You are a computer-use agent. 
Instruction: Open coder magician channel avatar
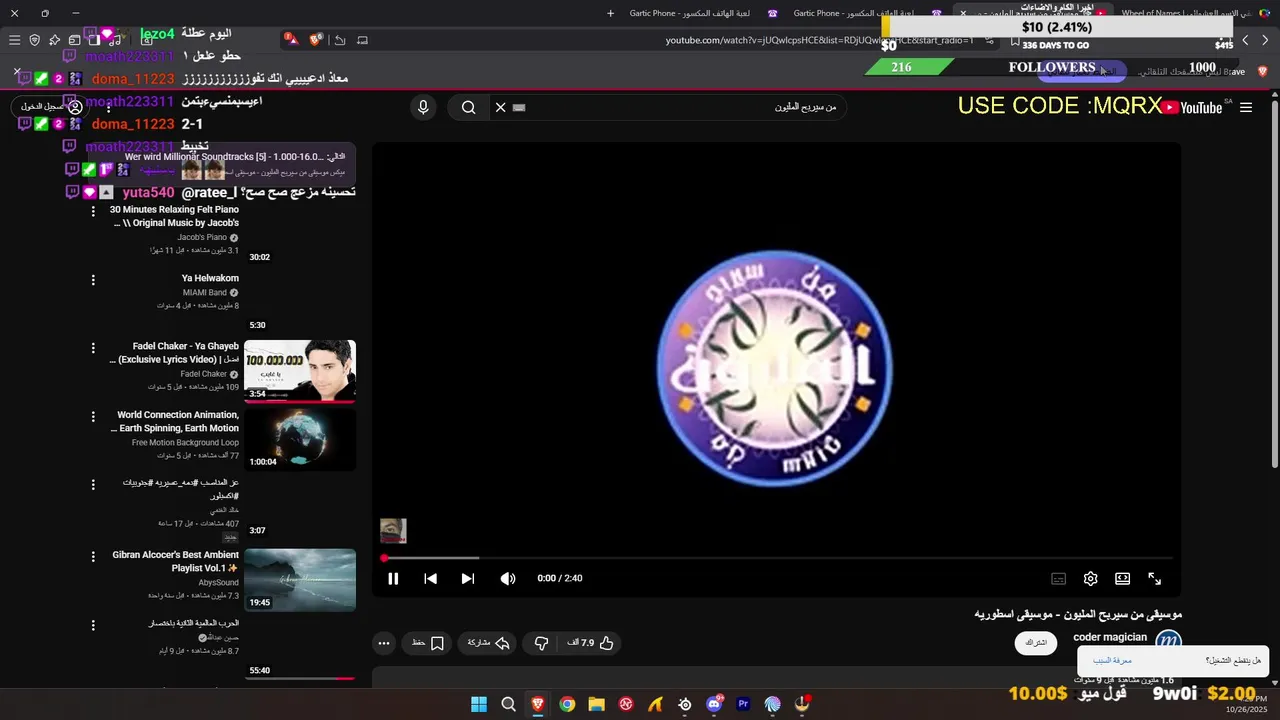[1168, 641]
